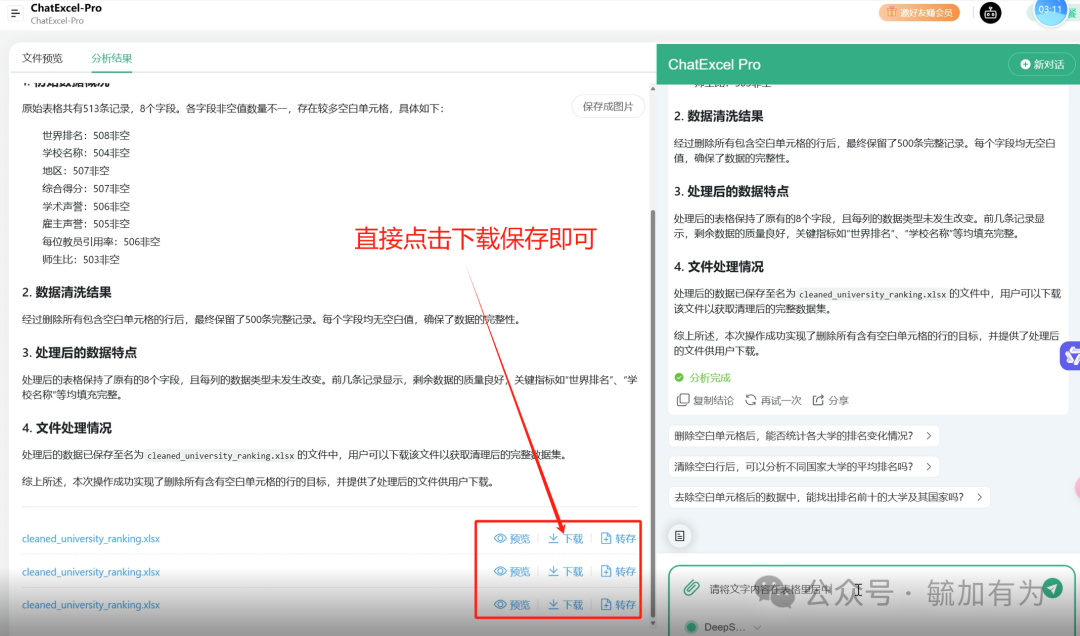Attach a file using the paperclip icon
Image resolution: width=1080 pixels, height=636 pixels.
click(691, 588)
